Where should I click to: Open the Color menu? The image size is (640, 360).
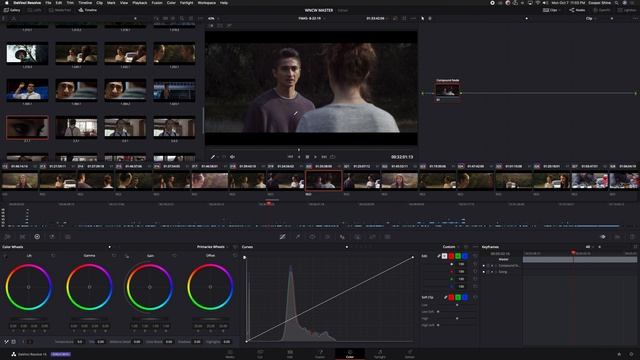tap(171, 3)
